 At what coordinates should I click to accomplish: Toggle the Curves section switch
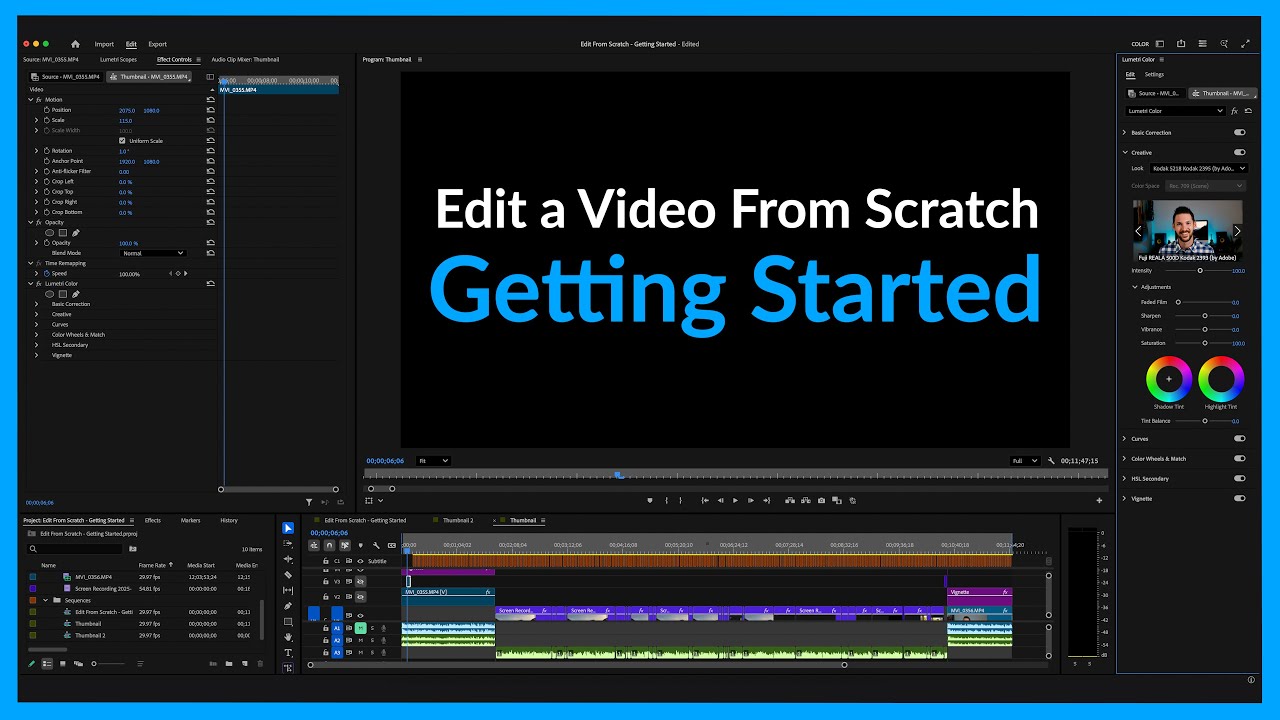pos(1240,438)
